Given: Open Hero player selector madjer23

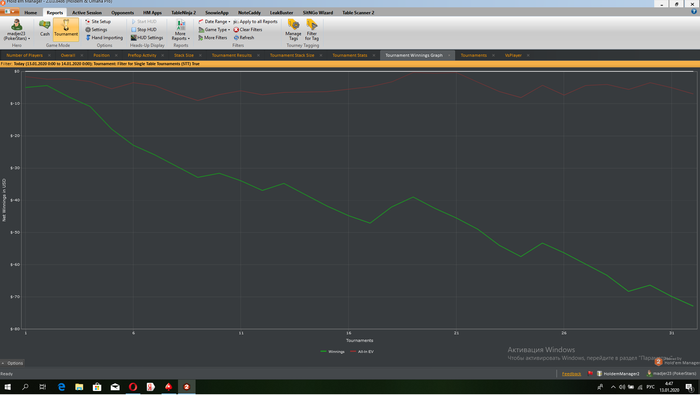Looking at the screenshot, I should (17, 30).
